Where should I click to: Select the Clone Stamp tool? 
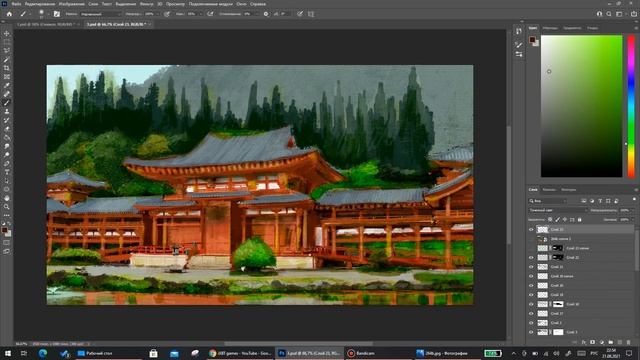pyautogui.click(x=7, y=111)
